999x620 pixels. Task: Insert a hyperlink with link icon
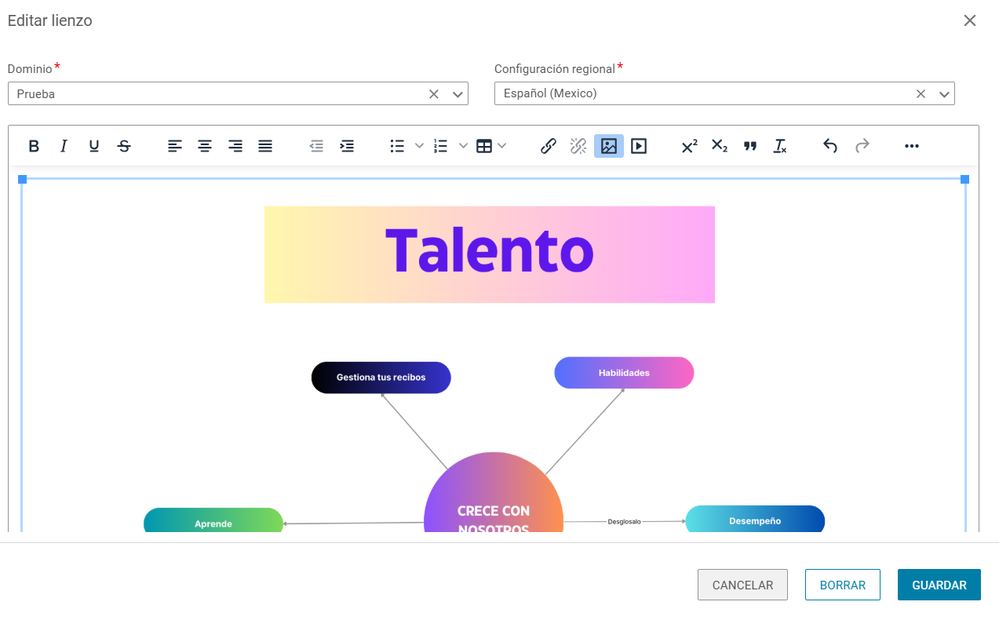click(x=548, y=146)
